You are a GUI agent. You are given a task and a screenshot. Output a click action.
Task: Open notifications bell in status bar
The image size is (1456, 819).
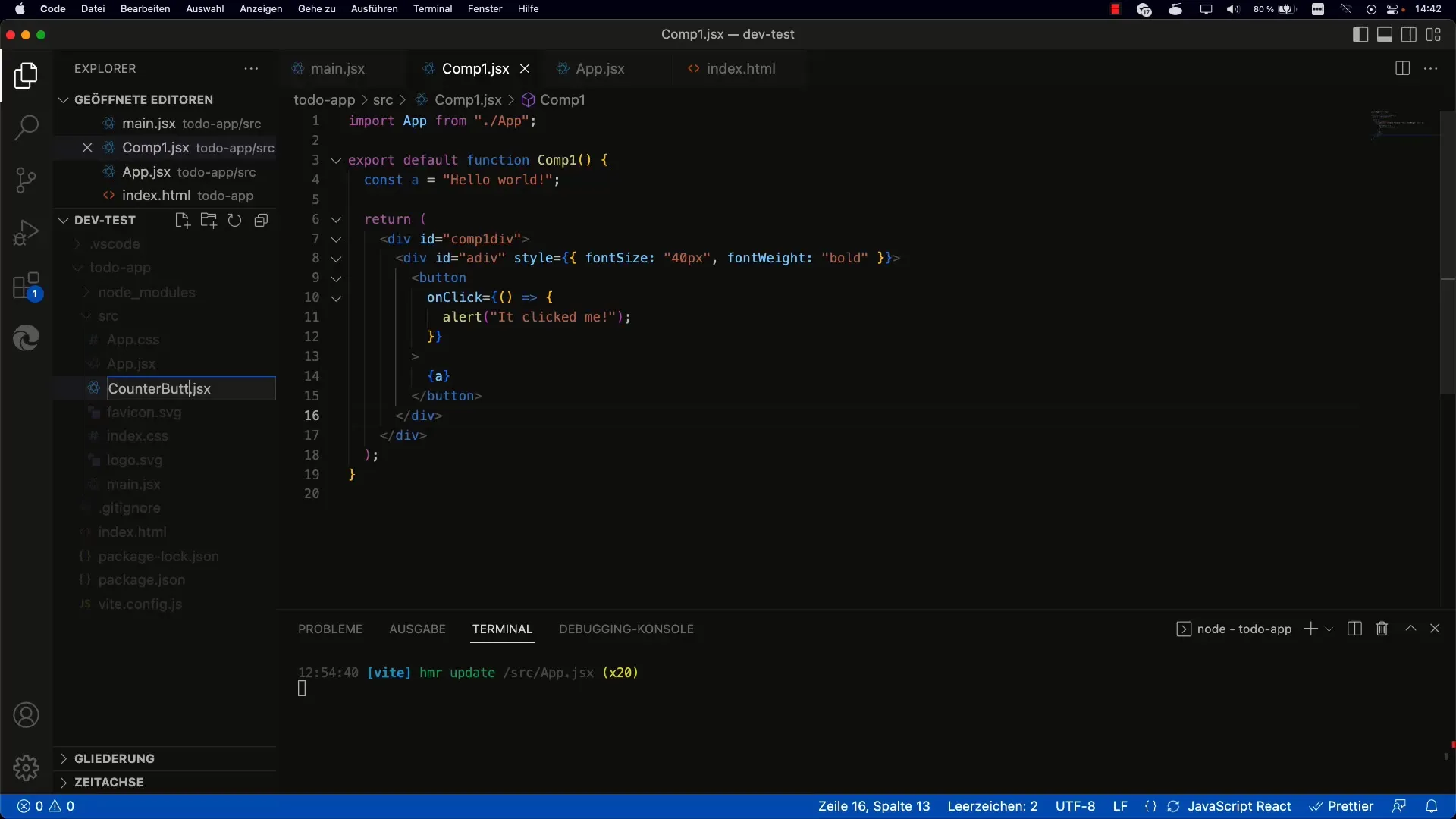coord(1432,806)
